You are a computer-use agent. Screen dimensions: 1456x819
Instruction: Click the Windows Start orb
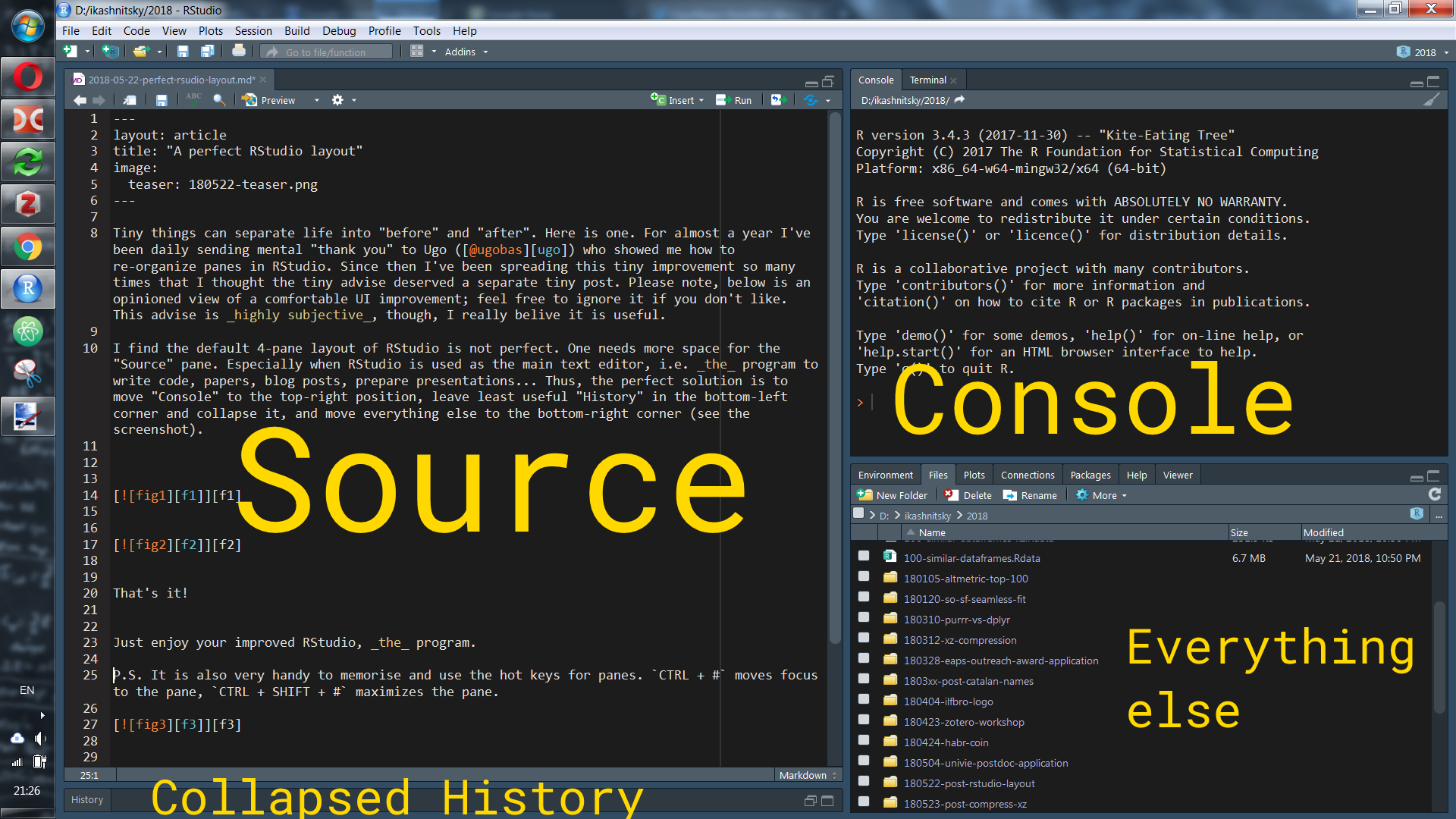28,27
